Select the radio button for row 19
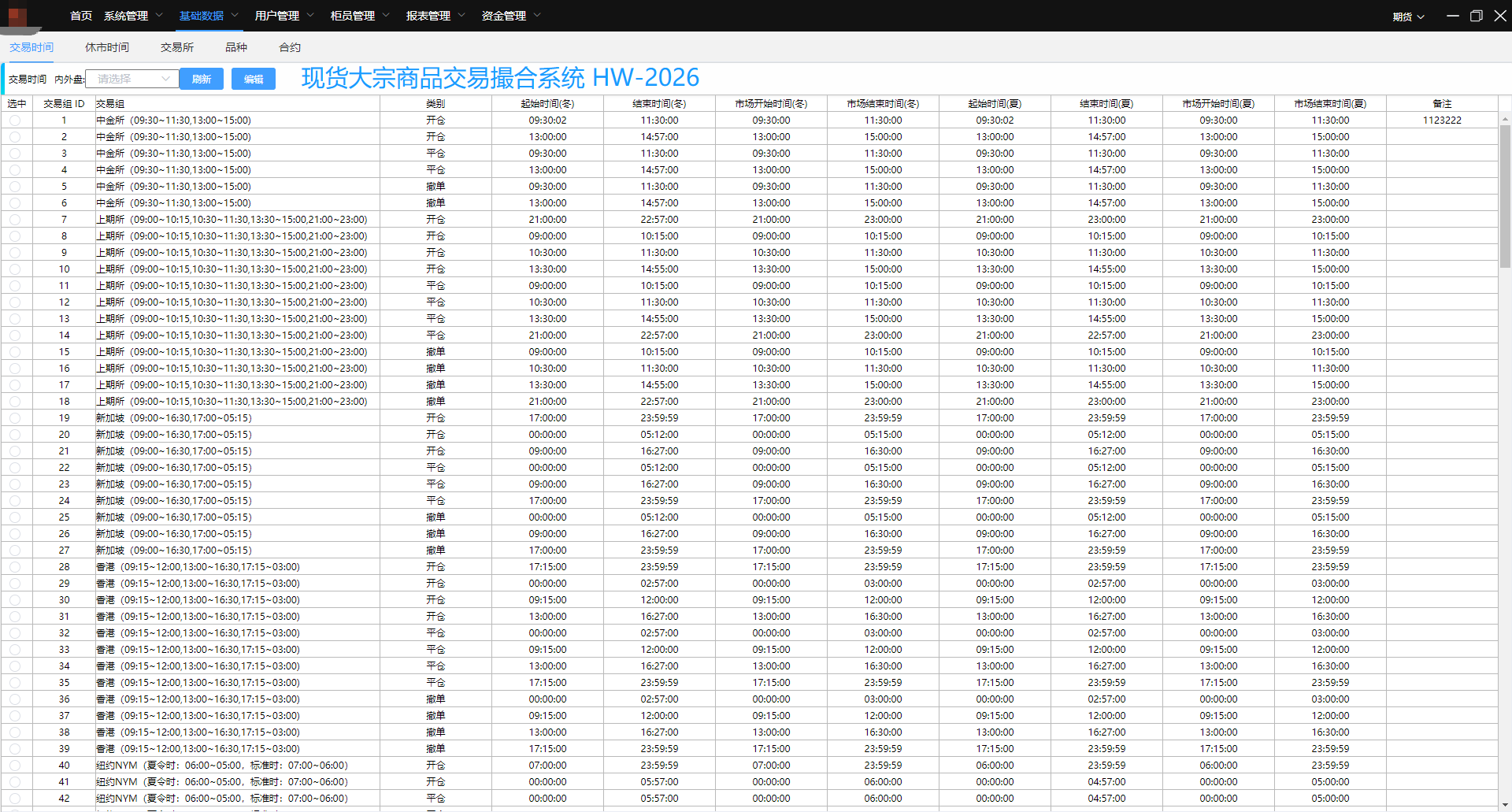The height and width of the screenshot is (812, 1512). (x=15, y=418)
